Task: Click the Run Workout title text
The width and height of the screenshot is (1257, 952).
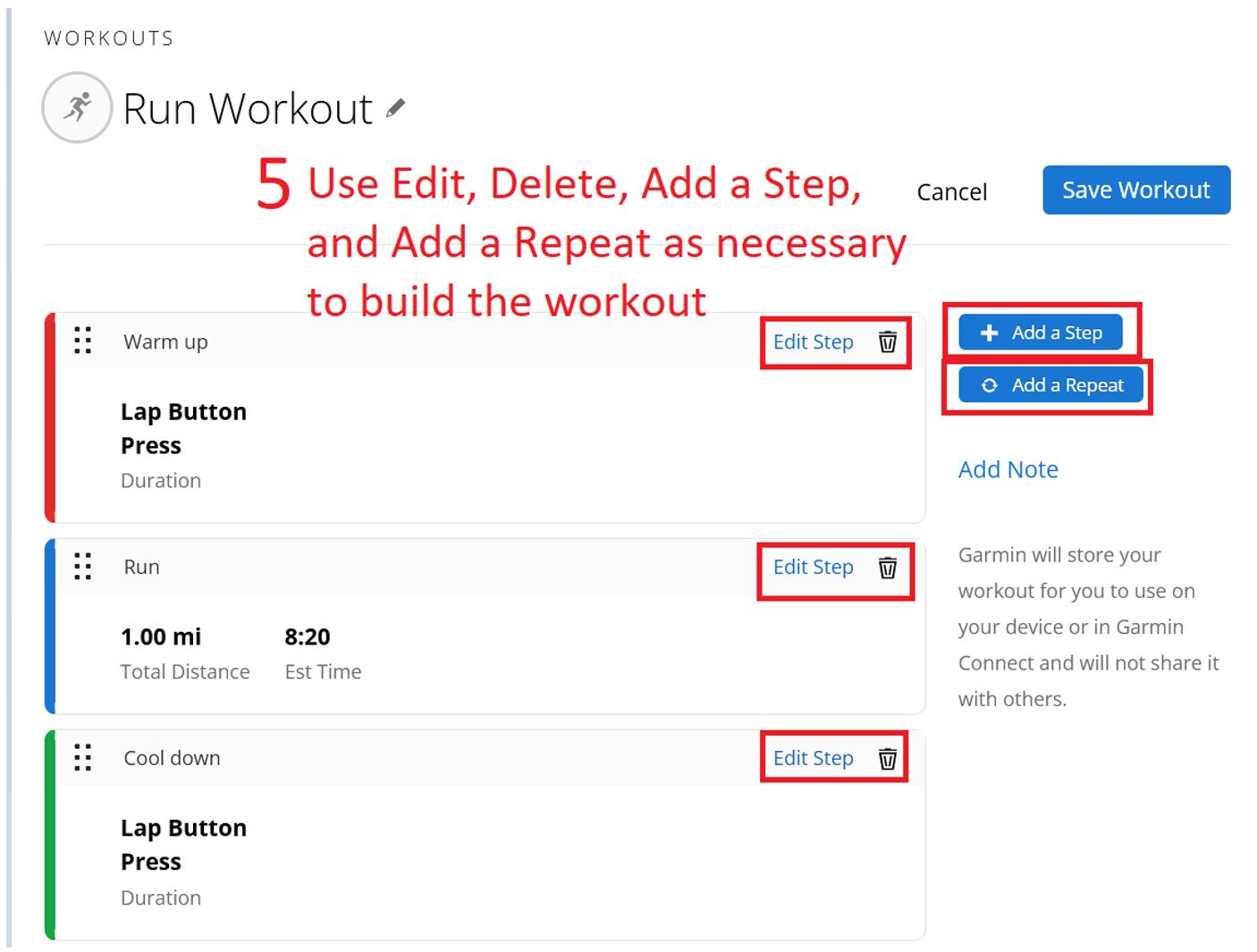Action: [x=248, y=109]
